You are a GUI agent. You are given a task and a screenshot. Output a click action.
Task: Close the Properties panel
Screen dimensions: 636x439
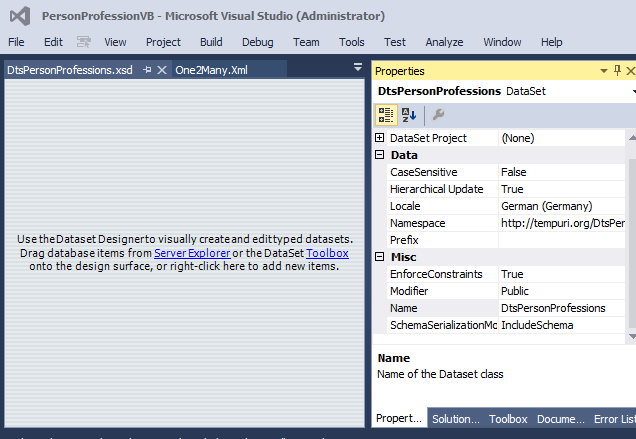(x=630, y=71)
